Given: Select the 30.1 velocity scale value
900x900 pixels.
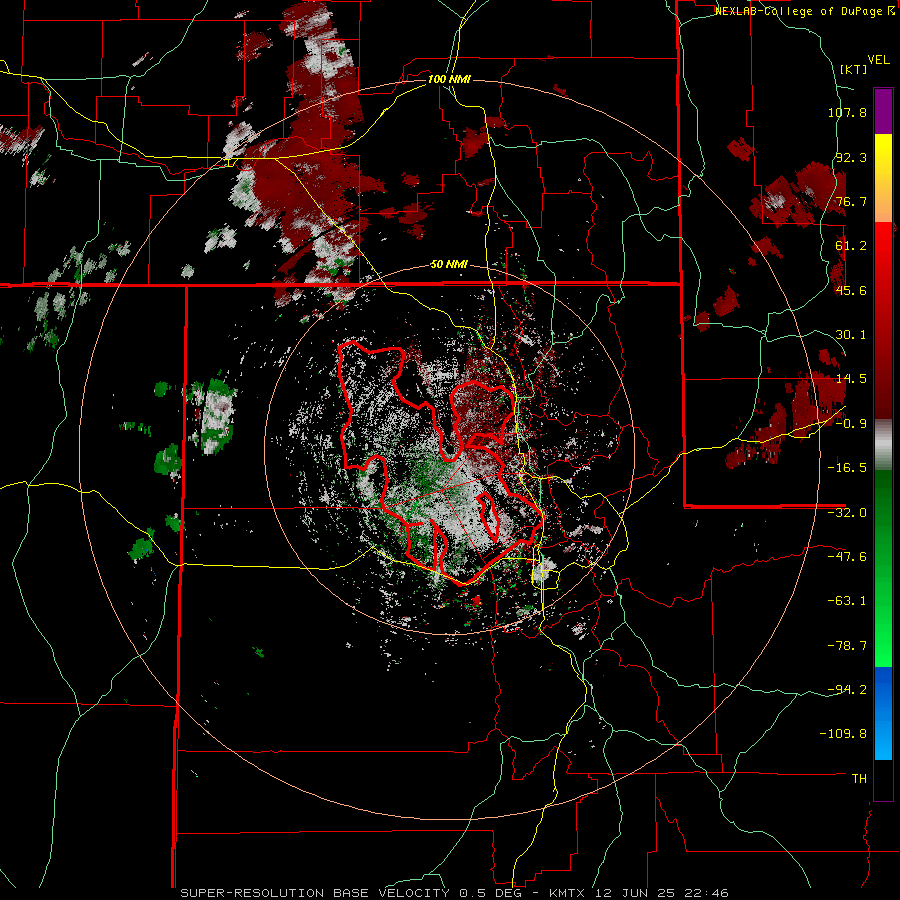Looking at the screenshot, I should pyautogui.click(x=851, y=335).
